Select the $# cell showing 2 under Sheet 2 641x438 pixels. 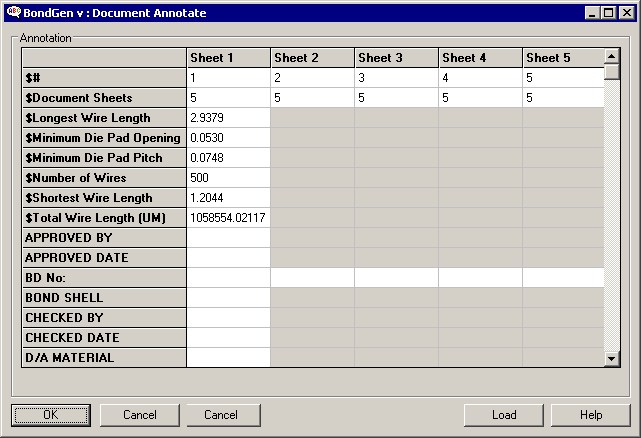click(x=312, y=78)
